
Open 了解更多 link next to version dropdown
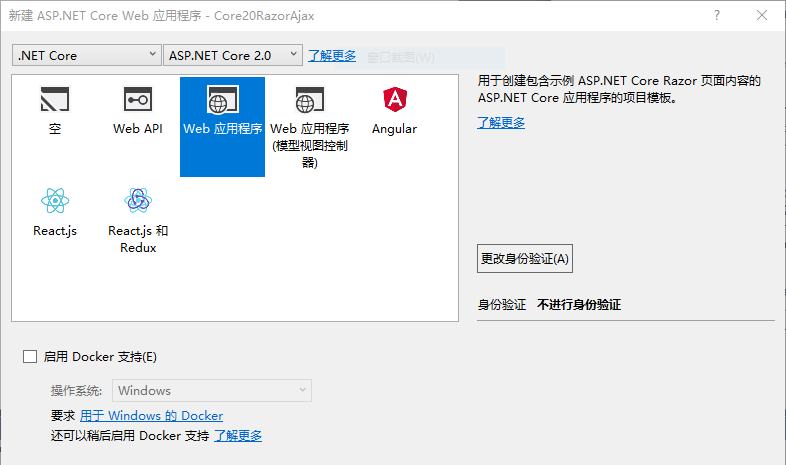pyautogui.click(x=332, y=56)
